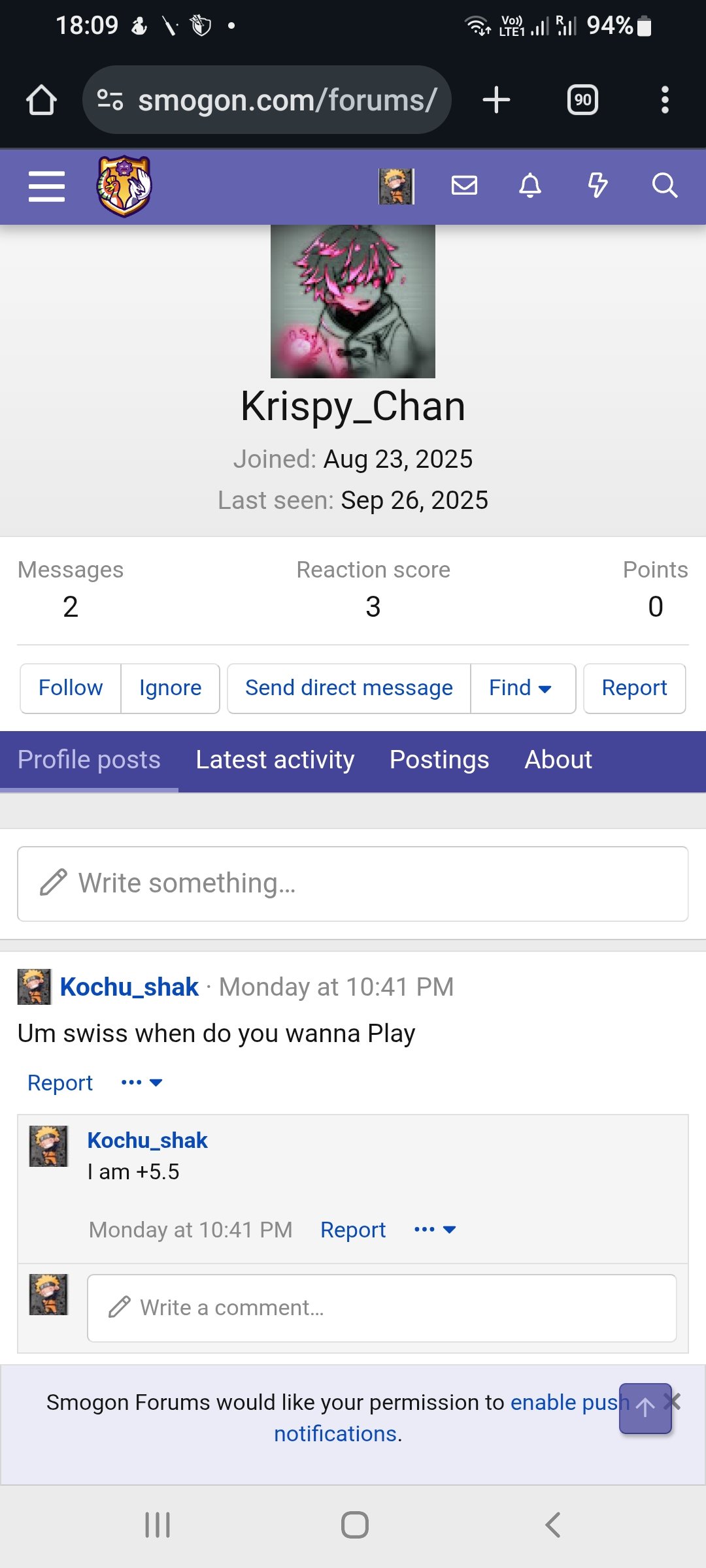Open Krispy_Chan's profile avatar image
This screenshot has height=1568, width=706.
(353, 301)
